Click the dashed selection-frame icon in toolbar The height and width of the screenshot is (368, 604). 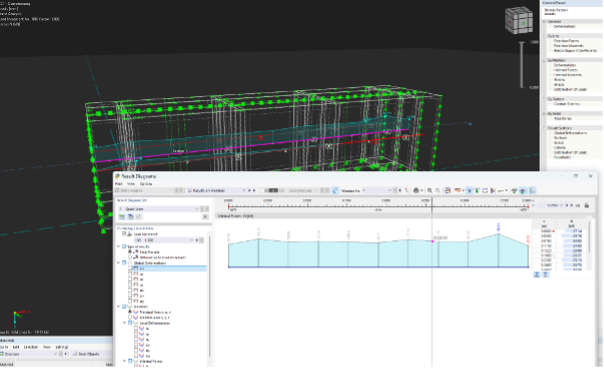(485, 190)
